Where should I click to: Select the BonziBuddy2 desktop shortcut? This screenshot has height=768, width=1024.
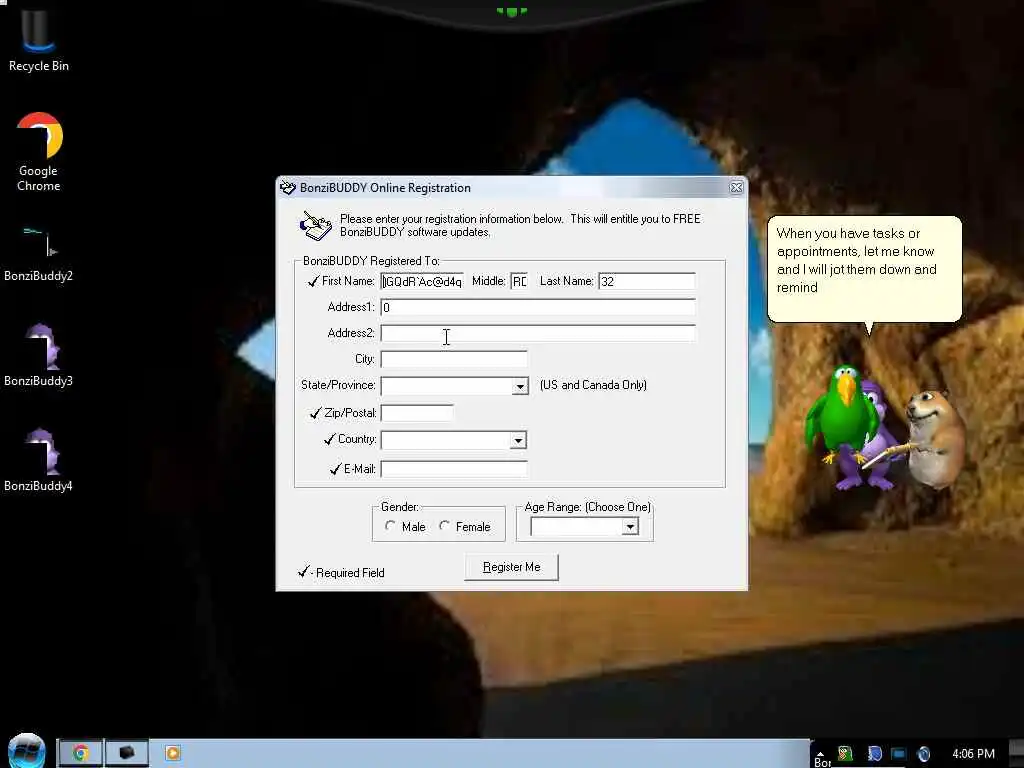tap(38, 253)
